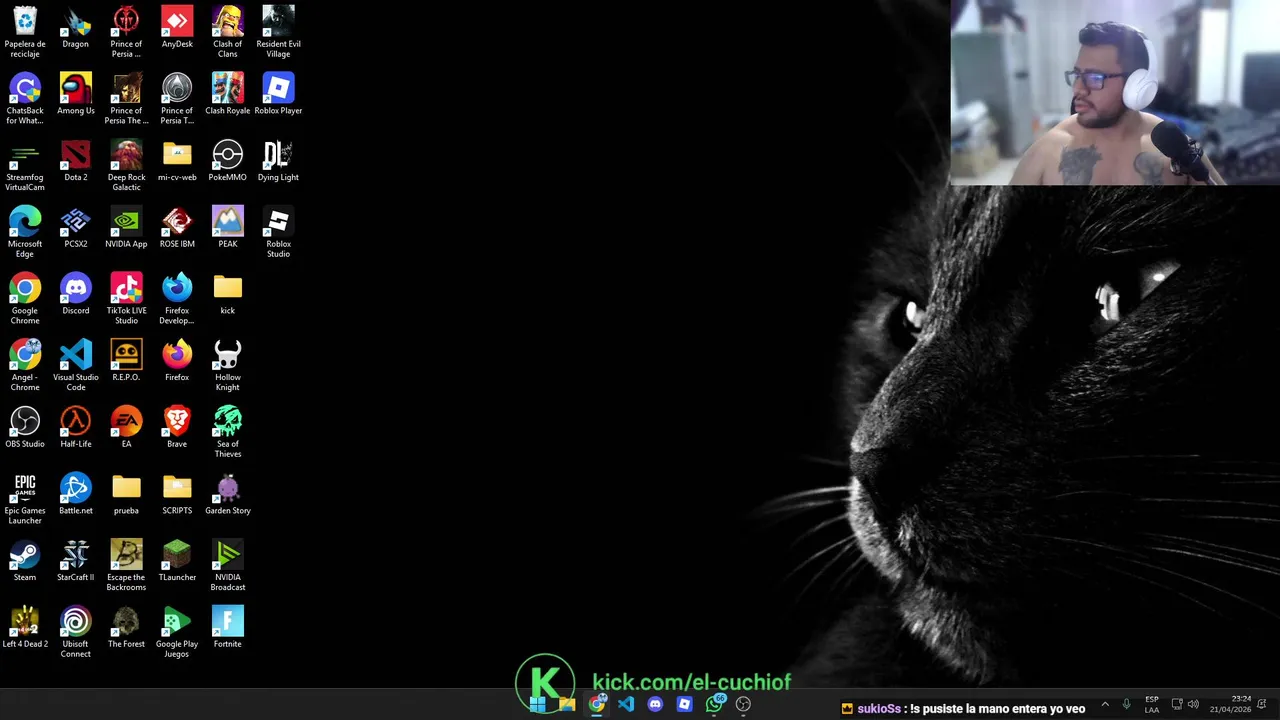Launch Battle.net from the desktop
This screenshot has width=1280, height=720.
click(x=76, y=494)
